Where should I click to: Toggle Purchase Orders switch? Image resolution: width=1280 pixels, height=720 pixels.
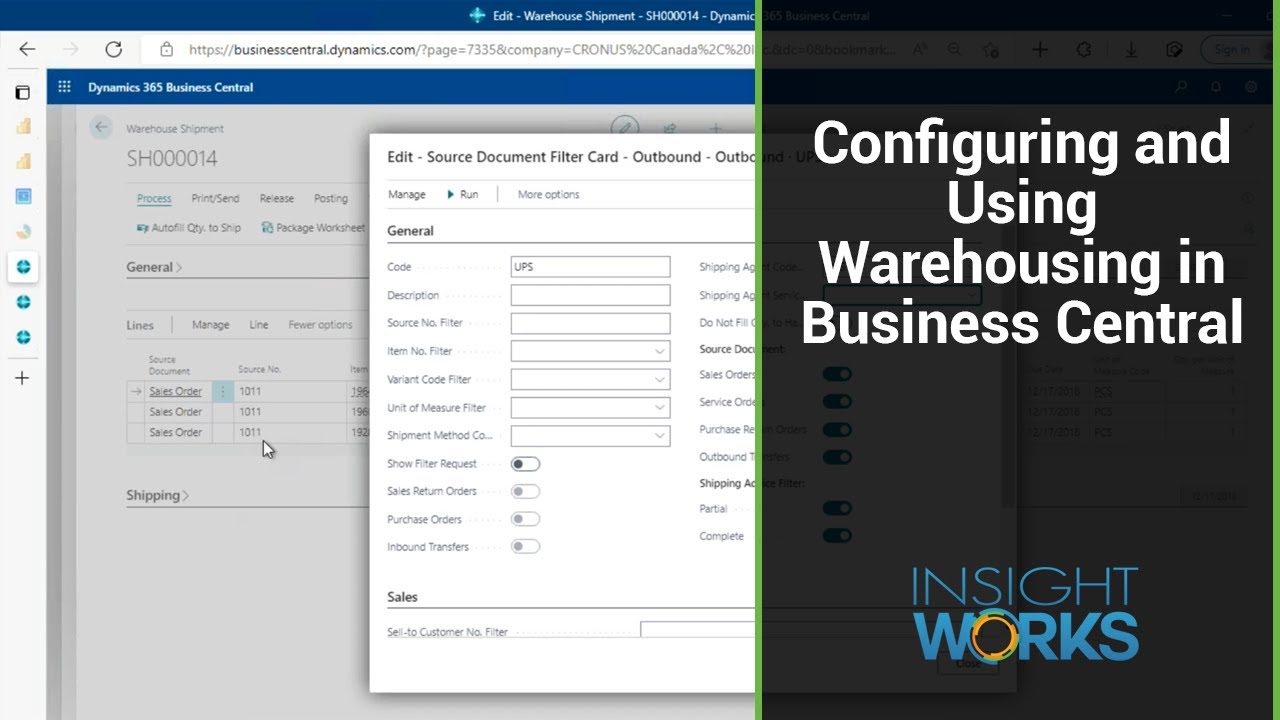click(x=525, y=519)
